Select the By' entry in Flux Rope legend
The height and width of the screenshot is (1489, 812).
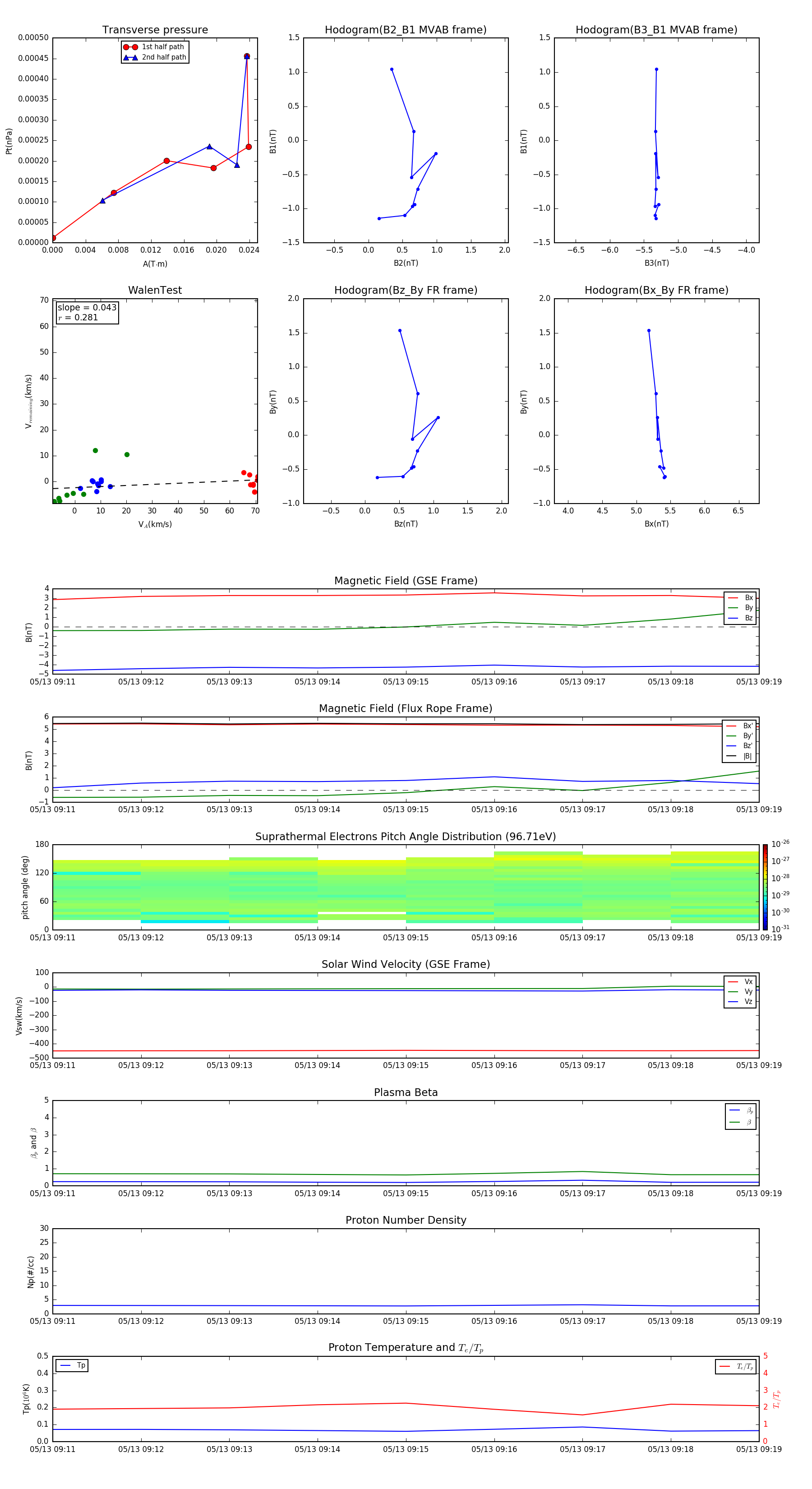(x=739, y=736)
